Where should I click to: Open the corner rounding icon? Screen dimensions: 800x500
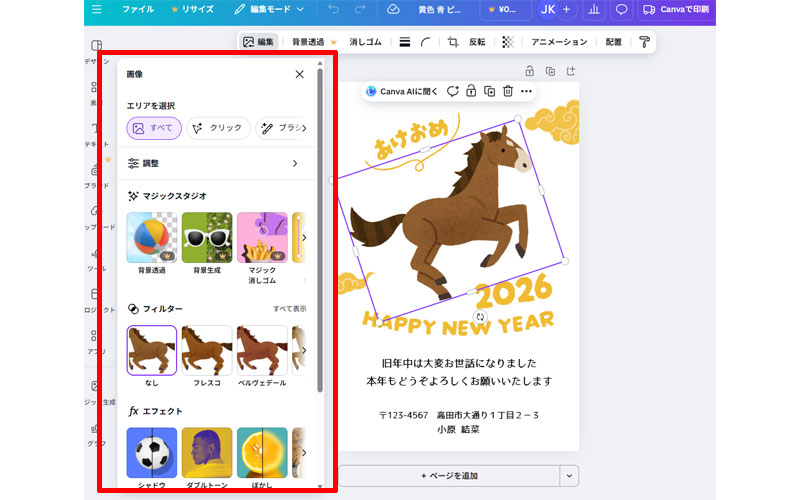(x=426, y=42)
